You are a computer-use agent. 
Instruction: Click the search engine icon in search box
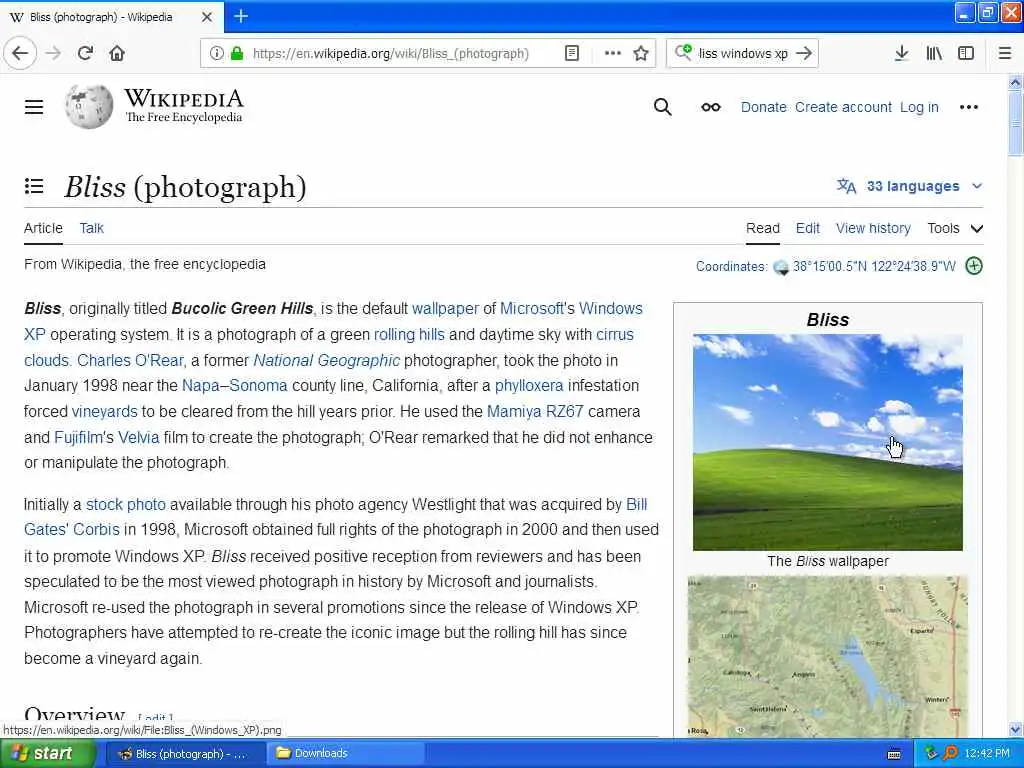click(683, 52)
